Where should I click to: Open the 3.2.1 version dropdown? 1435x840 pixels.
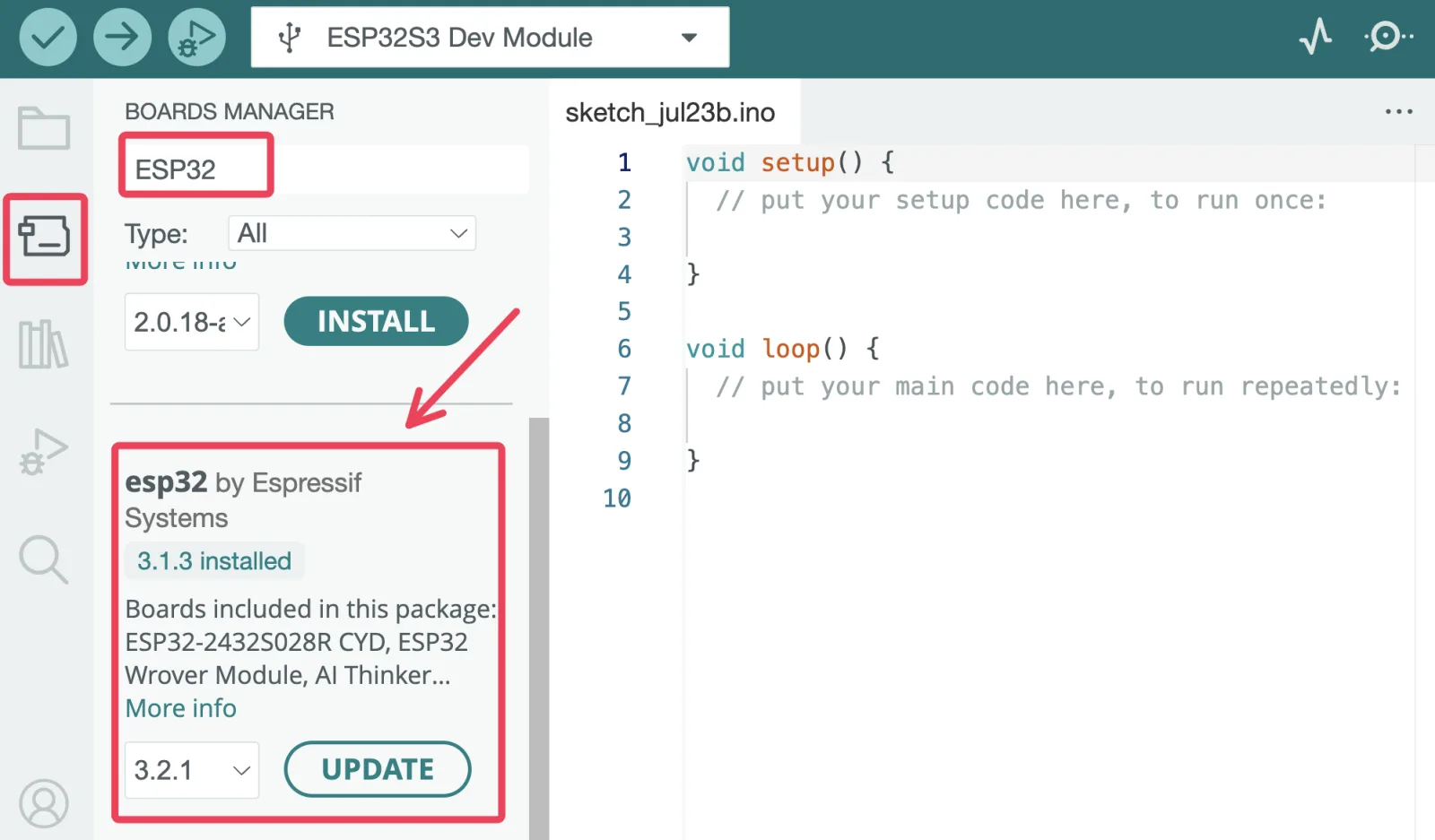pyautogui.click(x=192, y=769)
